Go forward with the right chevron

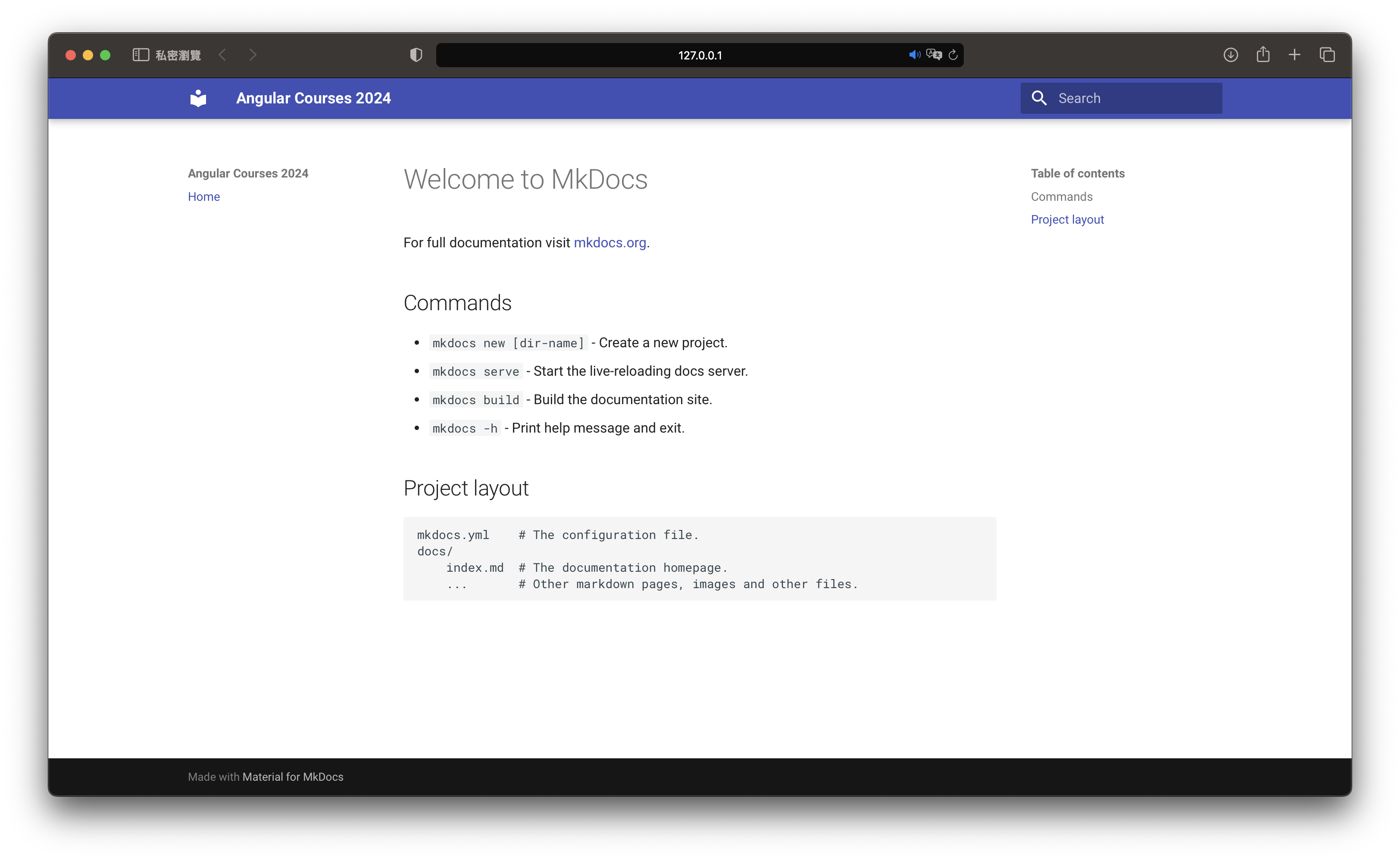click(253, 55)
